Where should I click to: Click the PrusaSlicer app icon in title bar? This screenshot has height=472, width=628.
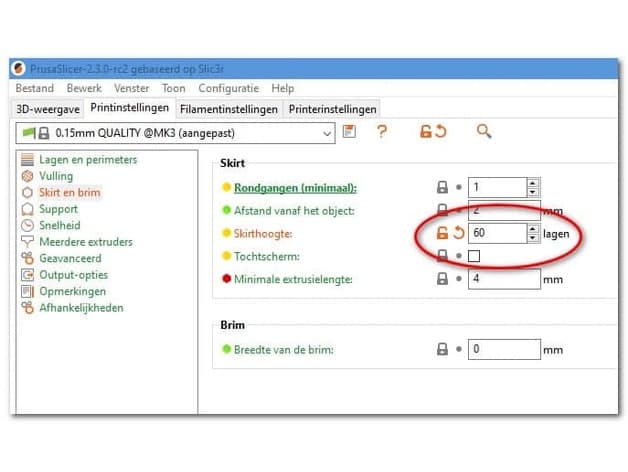click(18, 68)
